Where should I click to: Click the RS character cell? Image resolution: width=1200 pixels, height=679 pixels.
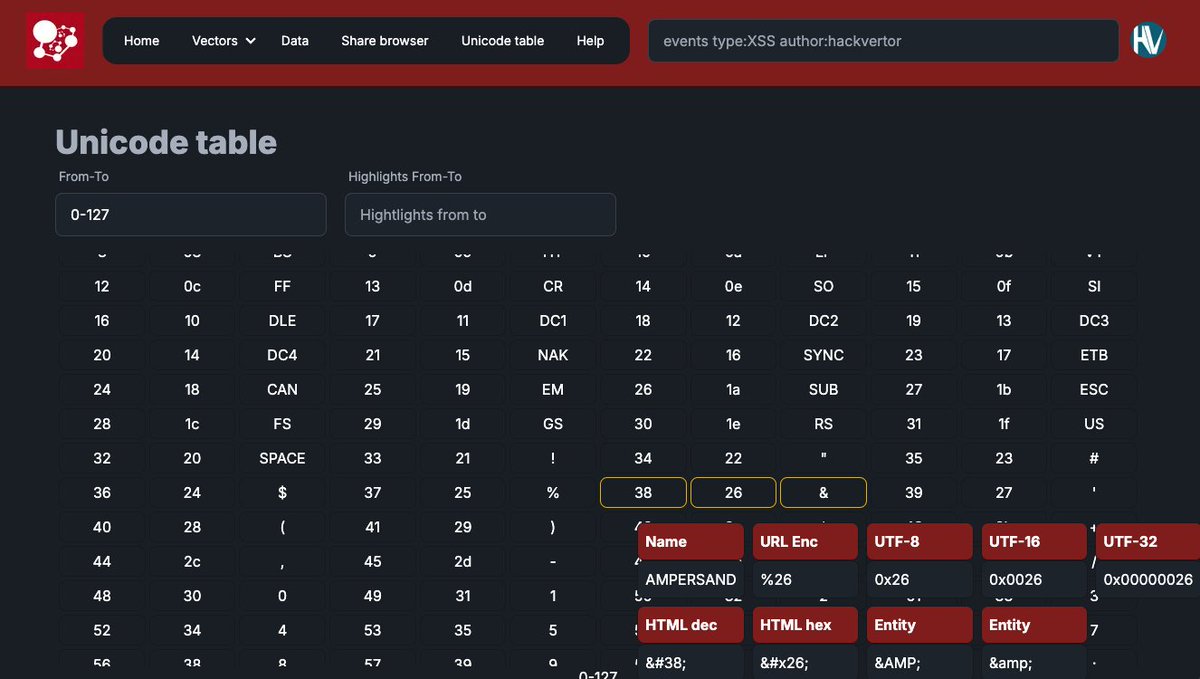point(823,424)
